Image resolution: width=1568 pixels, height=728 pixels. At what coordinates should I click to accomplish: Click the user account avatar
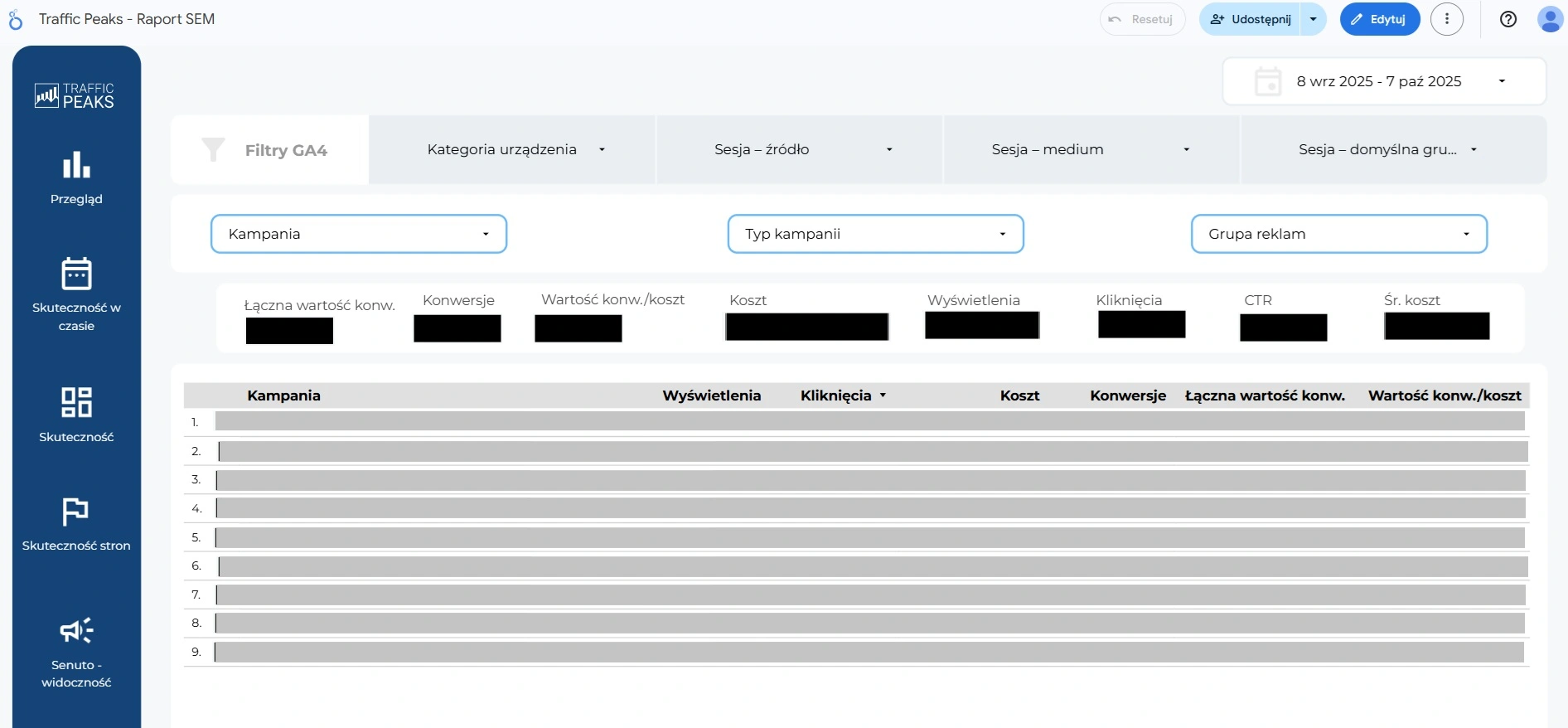(x=1549, y=19)
